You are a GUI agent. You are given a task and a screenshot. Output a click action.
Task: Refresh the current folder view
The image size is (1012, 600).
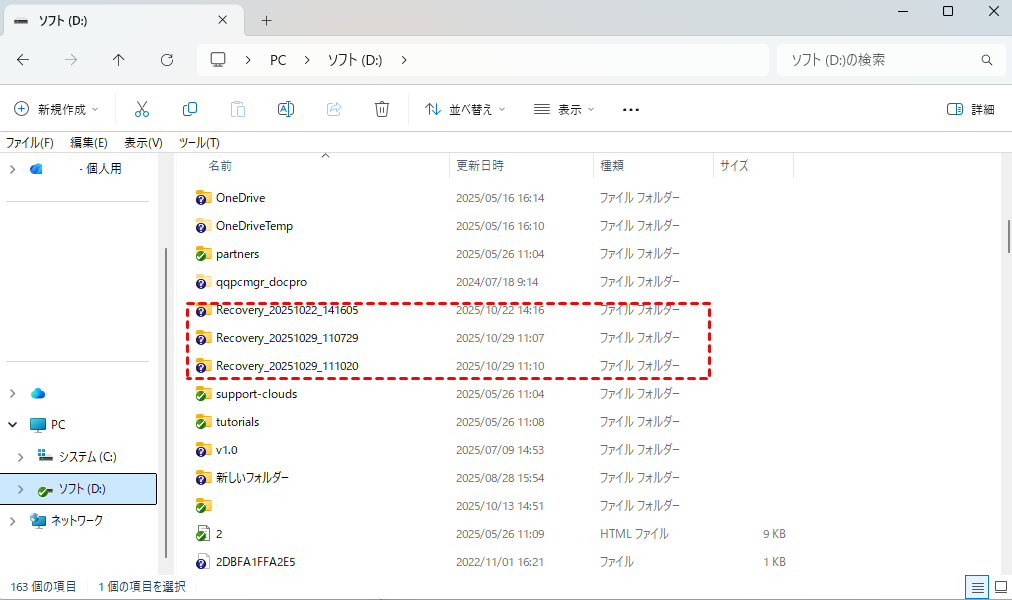167,60
